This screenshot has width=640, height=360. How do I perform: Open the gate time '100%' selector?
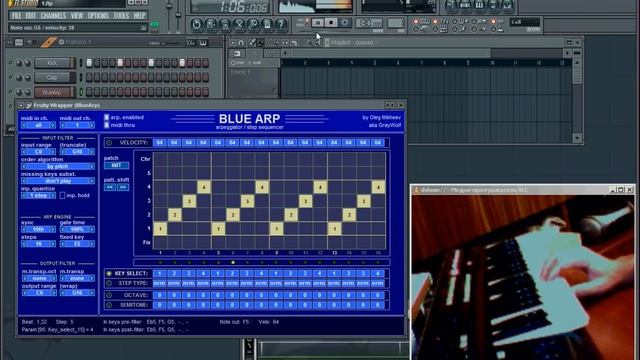77,229
